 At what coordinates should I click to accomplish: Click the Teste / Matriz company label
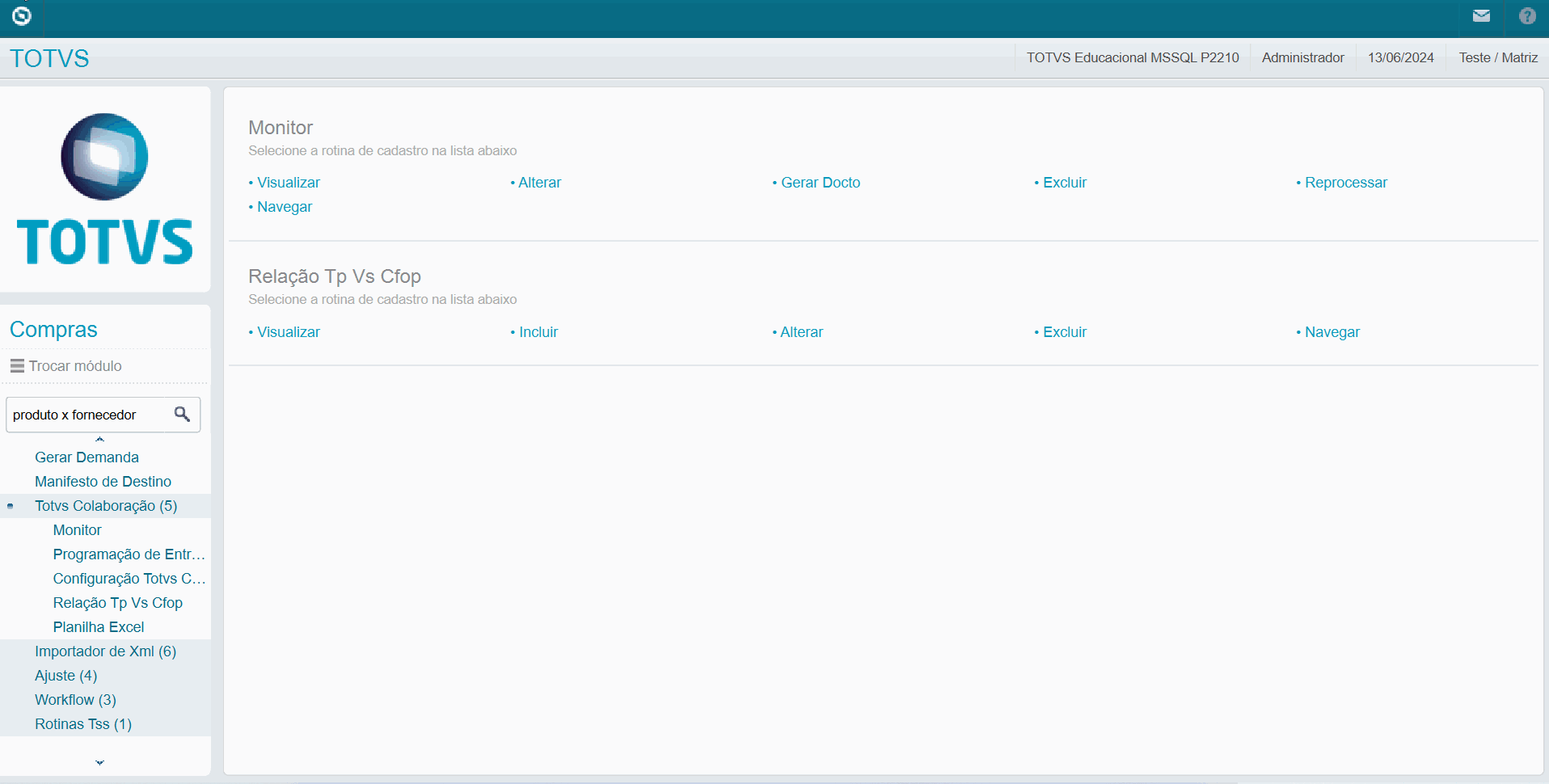point(1498,57)
